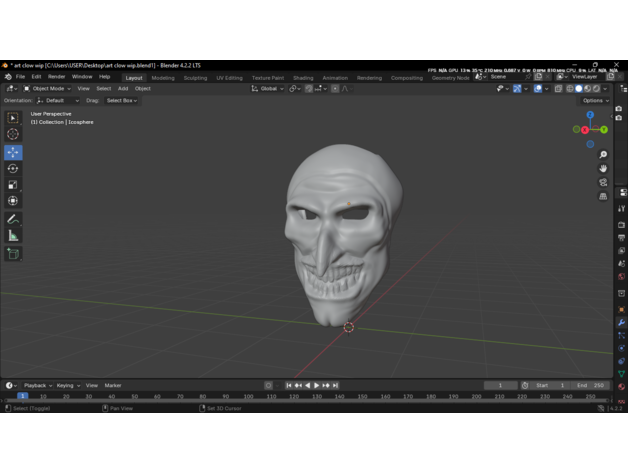Open the Drag Select Box dropdown

[122, 100]
